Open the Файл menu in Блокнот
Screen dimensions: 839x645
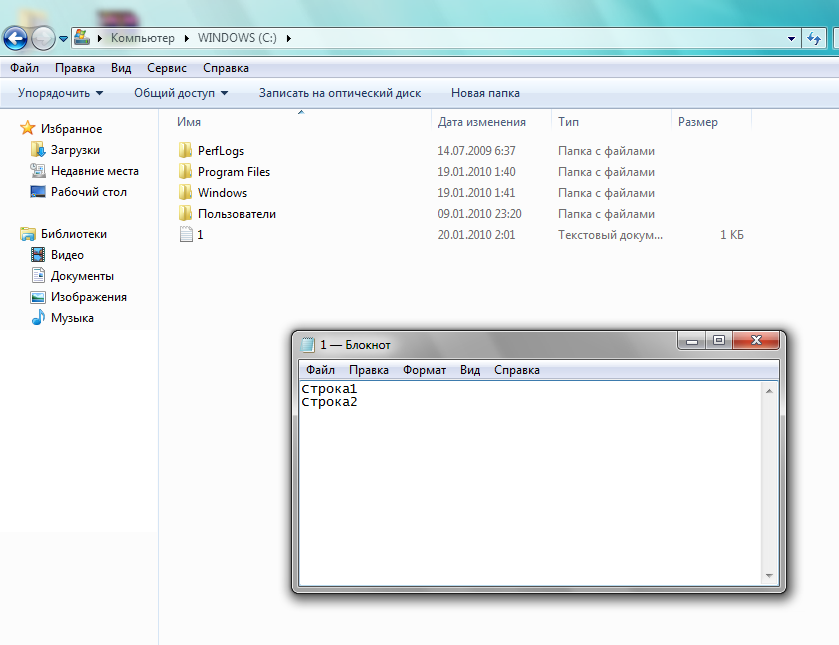click(321, 370)
